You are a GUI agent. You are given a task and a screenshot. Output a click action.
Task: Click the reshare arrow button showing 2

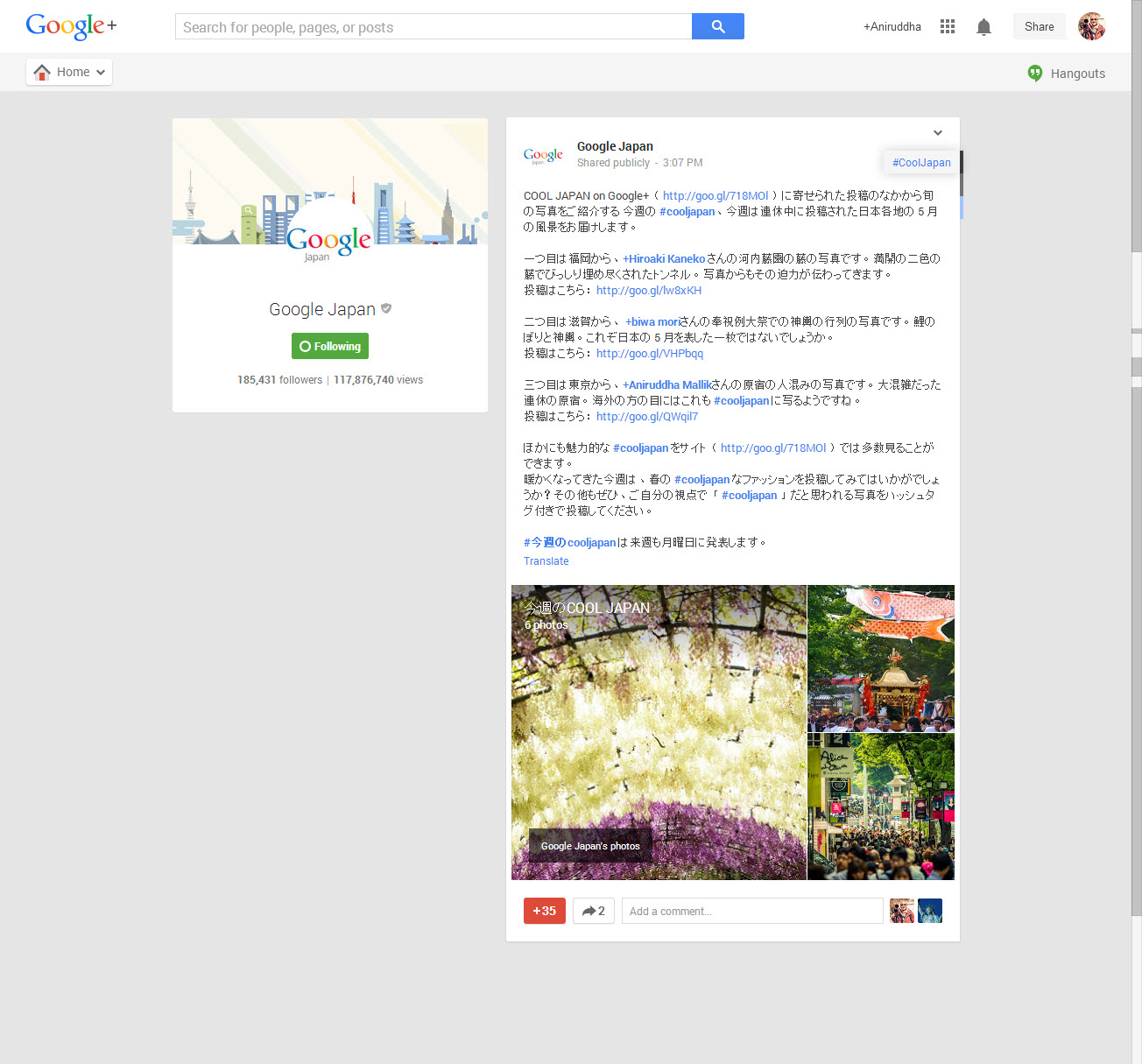pos(594,911)
